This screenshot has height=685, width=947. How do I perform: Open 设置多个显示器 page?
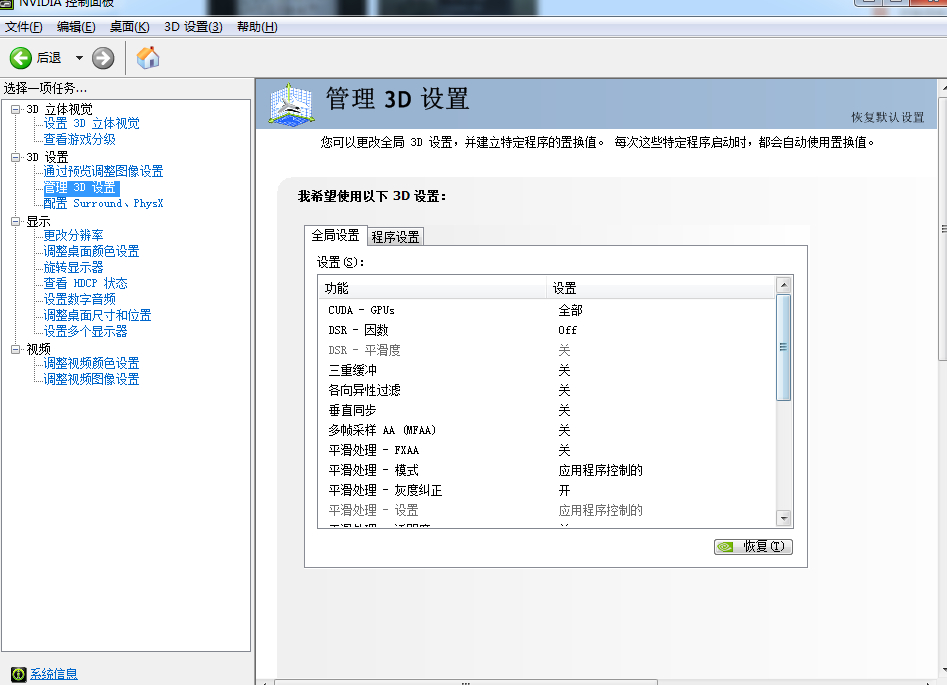click(85, 332)
